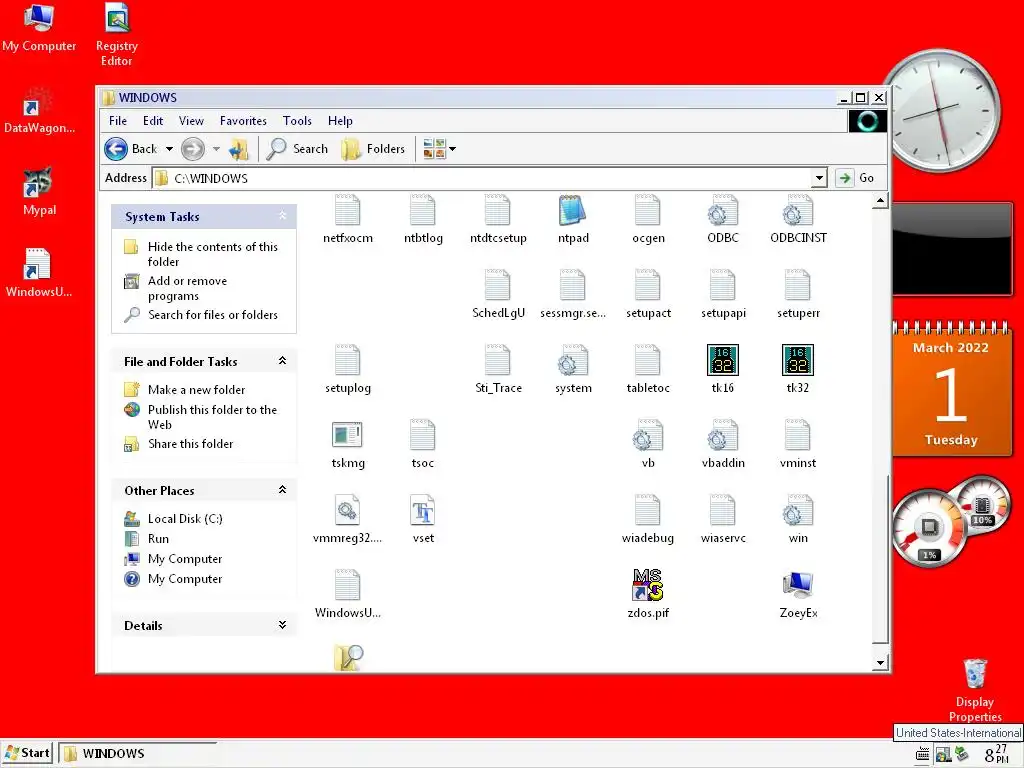1024x768 pixels.
Task: Click the scrollbar up arrow
Action: [x=880, y=201]
